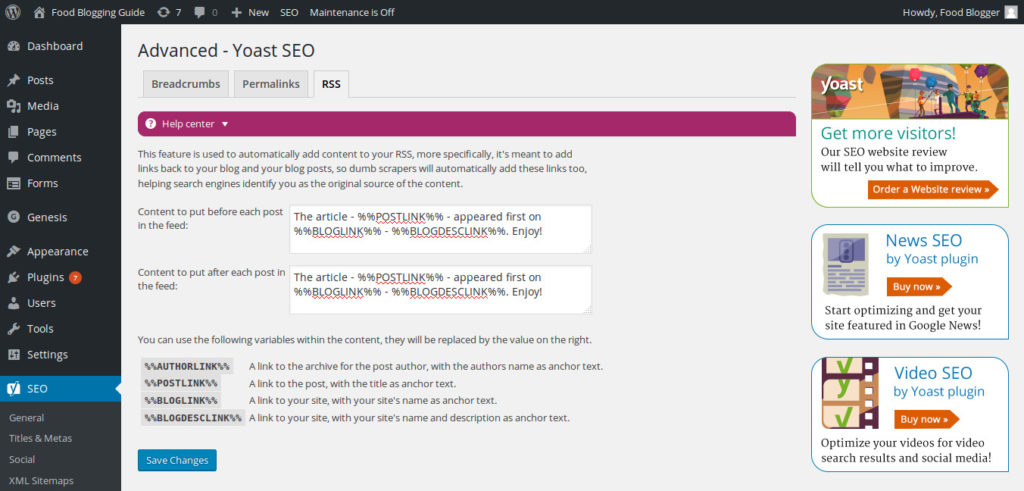Open Howdy, Food Blogger account menu
The image size is (1024, 491).
960,12
